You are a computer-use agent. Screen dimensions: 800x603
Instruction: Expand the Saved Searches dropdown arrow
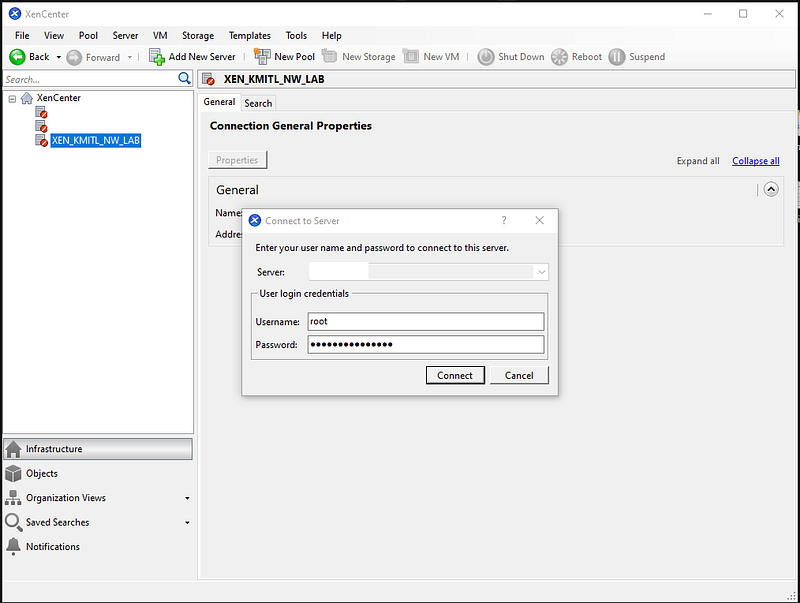click(x=187, y=523)
